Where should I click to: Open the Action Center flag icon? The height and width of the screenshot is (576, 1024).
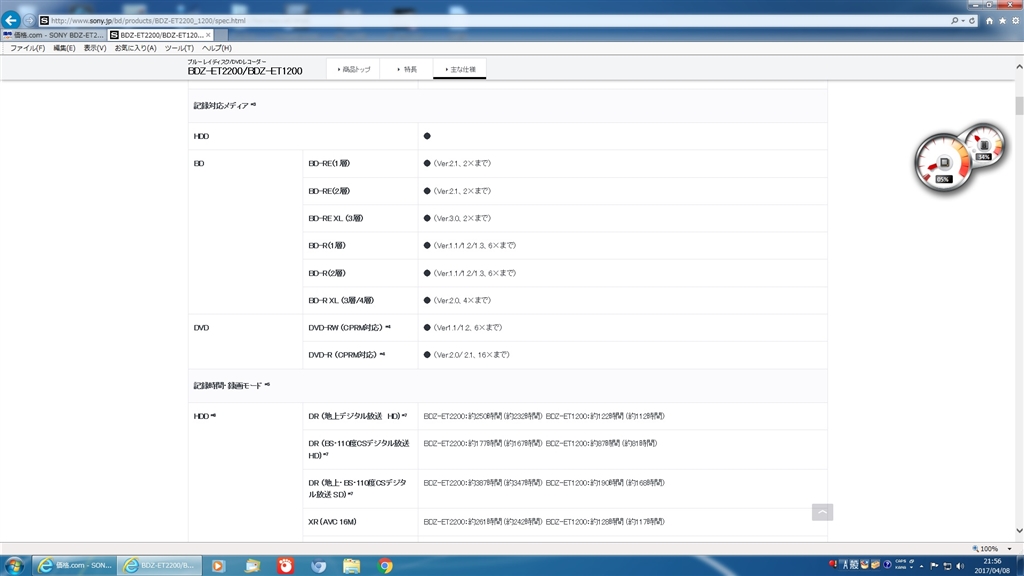pos(935,566)
